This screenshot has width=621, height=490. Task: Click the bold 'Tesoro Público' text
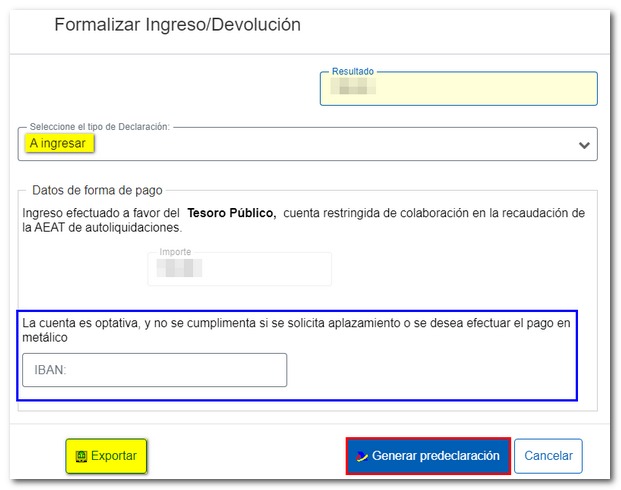tap(231, 212)
